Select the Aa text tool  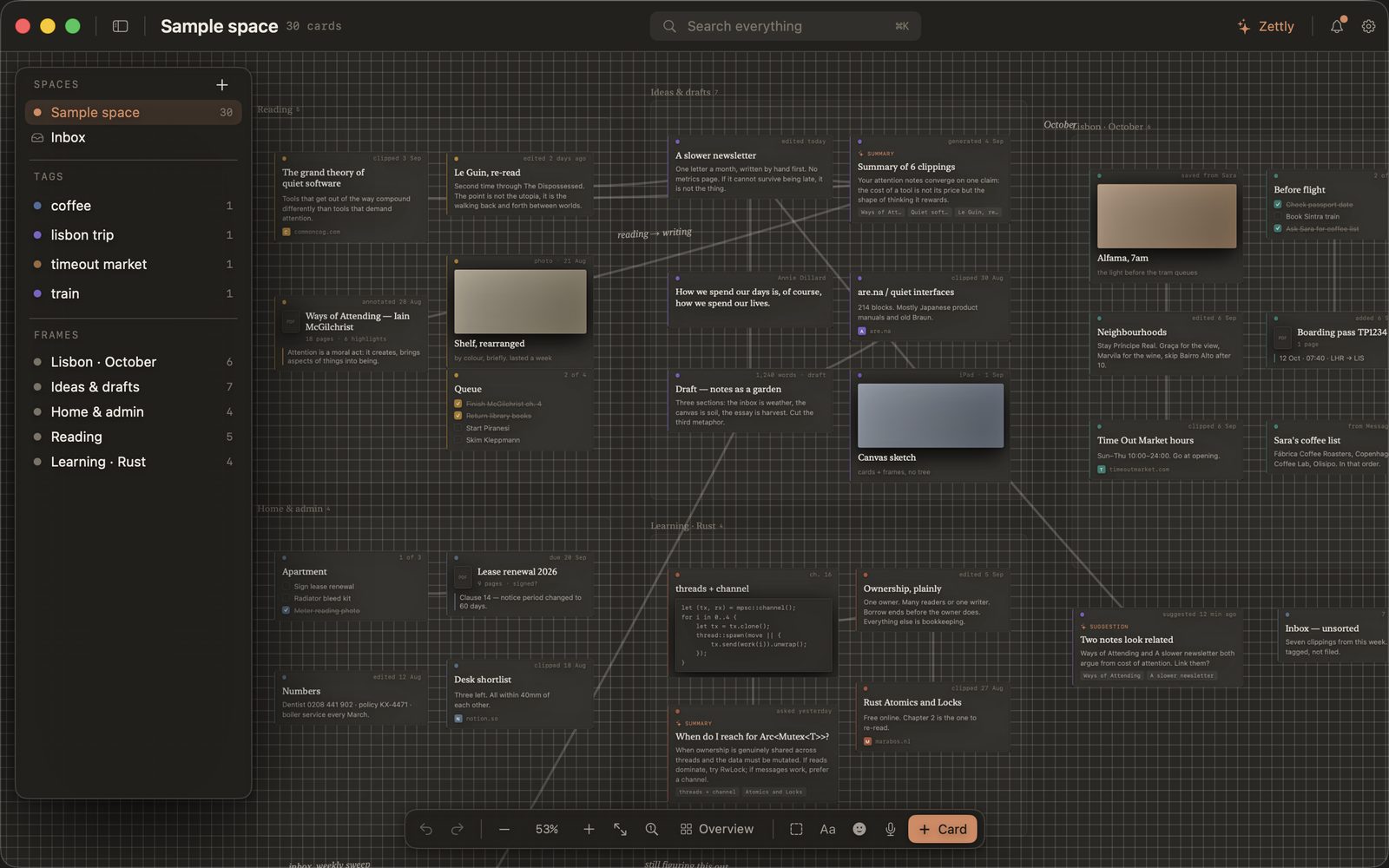pos(827,829)
